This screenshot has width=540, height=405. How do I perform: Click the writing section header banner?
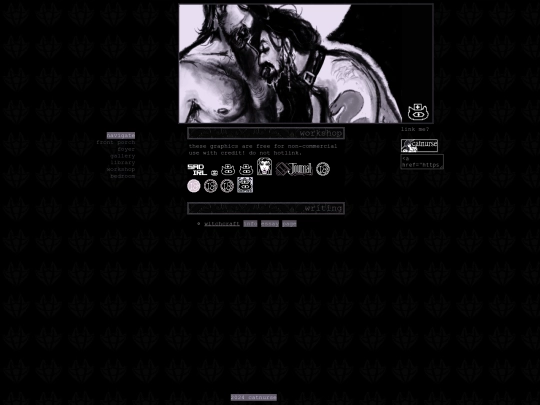[266, 208]
